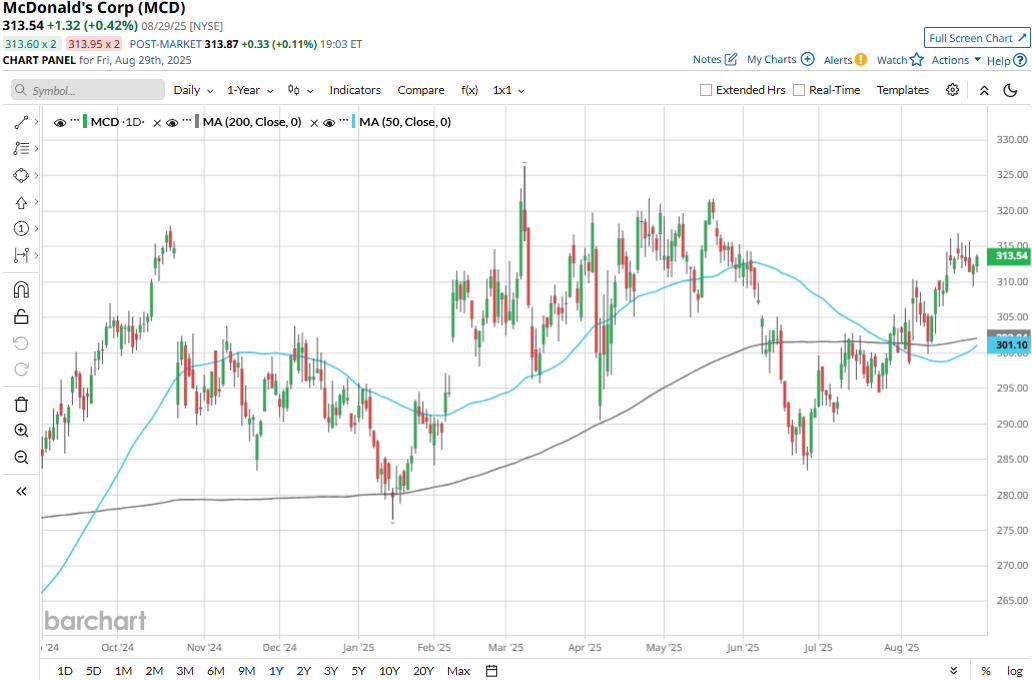Screen dimensions: 1032x680
Task: Add chart to My Charts
Action: [781, 59]
